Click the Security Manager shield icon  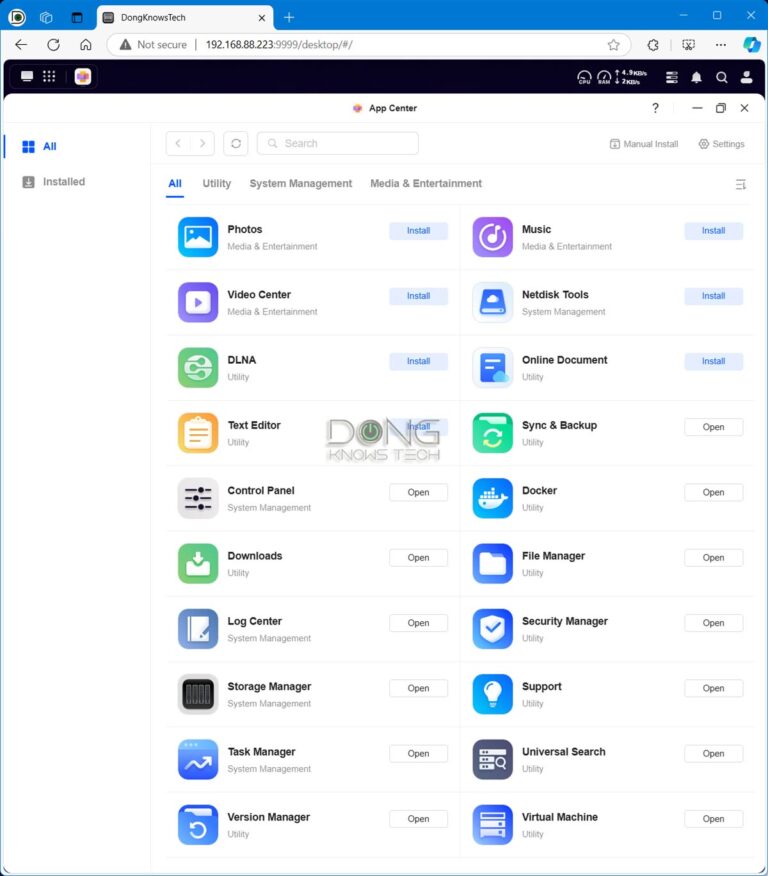click(492, 629)
